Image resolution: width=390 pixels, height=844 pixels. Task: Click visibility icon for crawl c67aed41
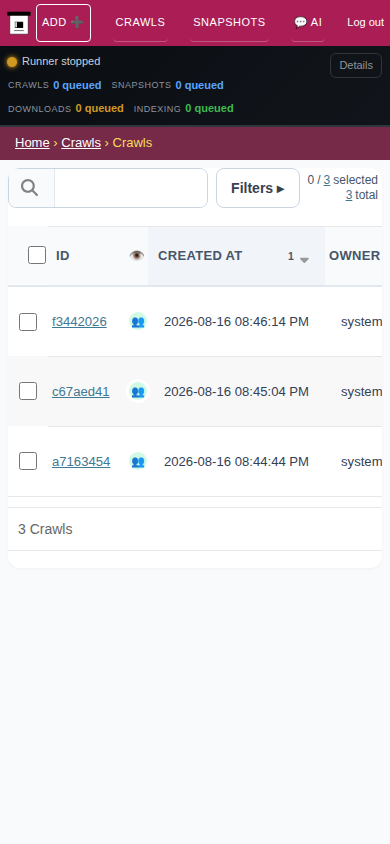138,391
